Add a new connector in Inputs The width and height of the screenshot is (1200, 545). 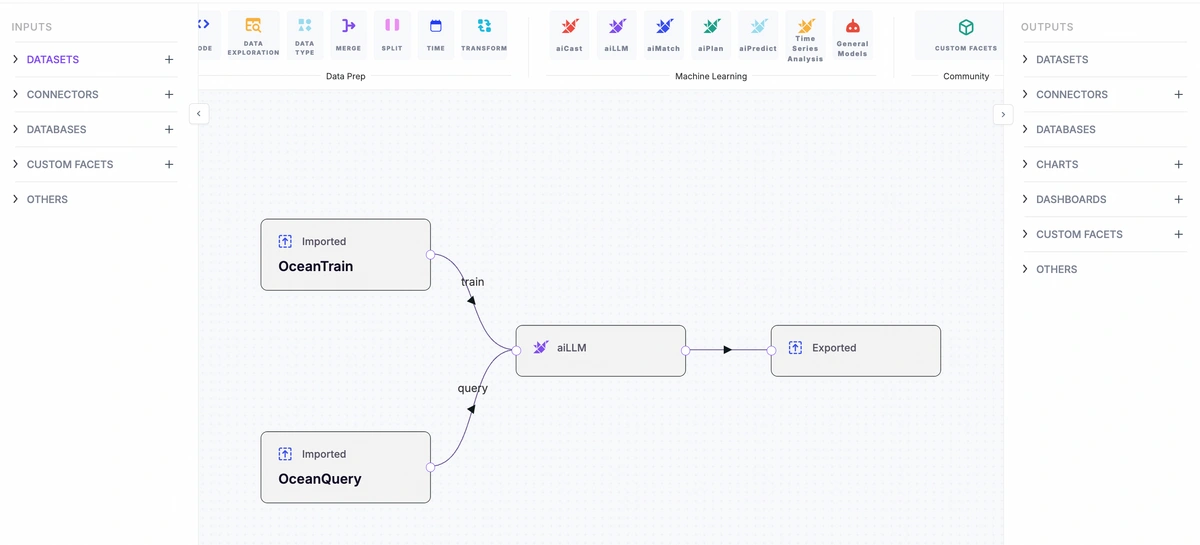[x=169, y=95]
